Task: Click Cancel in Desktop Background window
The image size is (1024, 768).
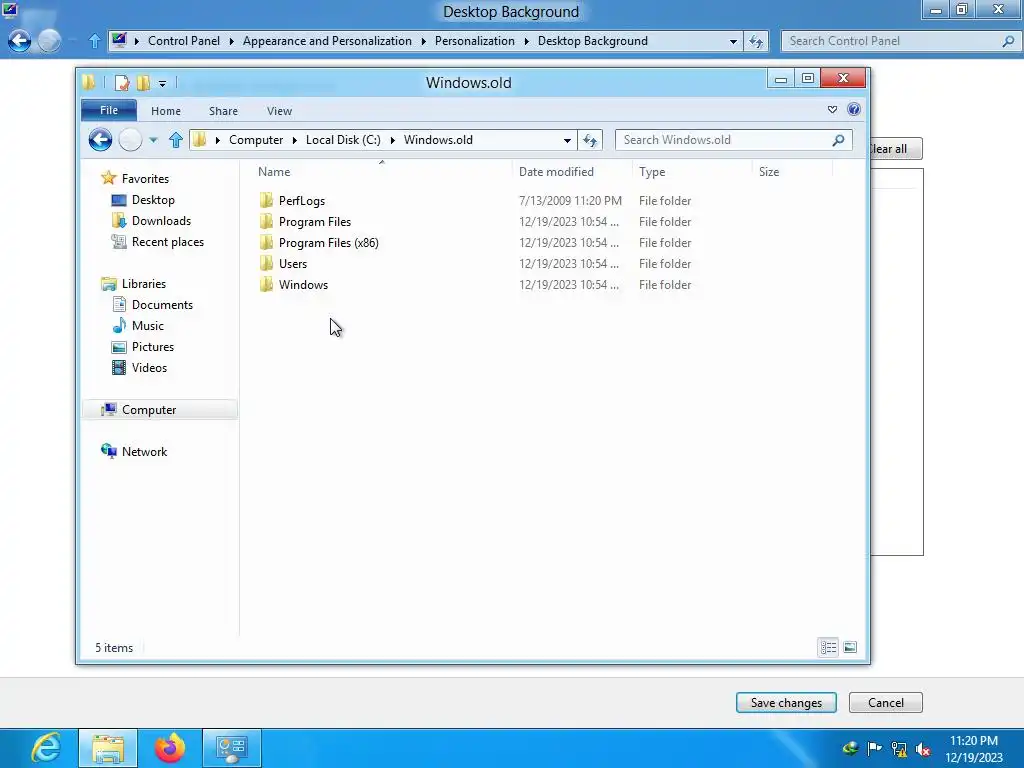Action: coord(886,703)
